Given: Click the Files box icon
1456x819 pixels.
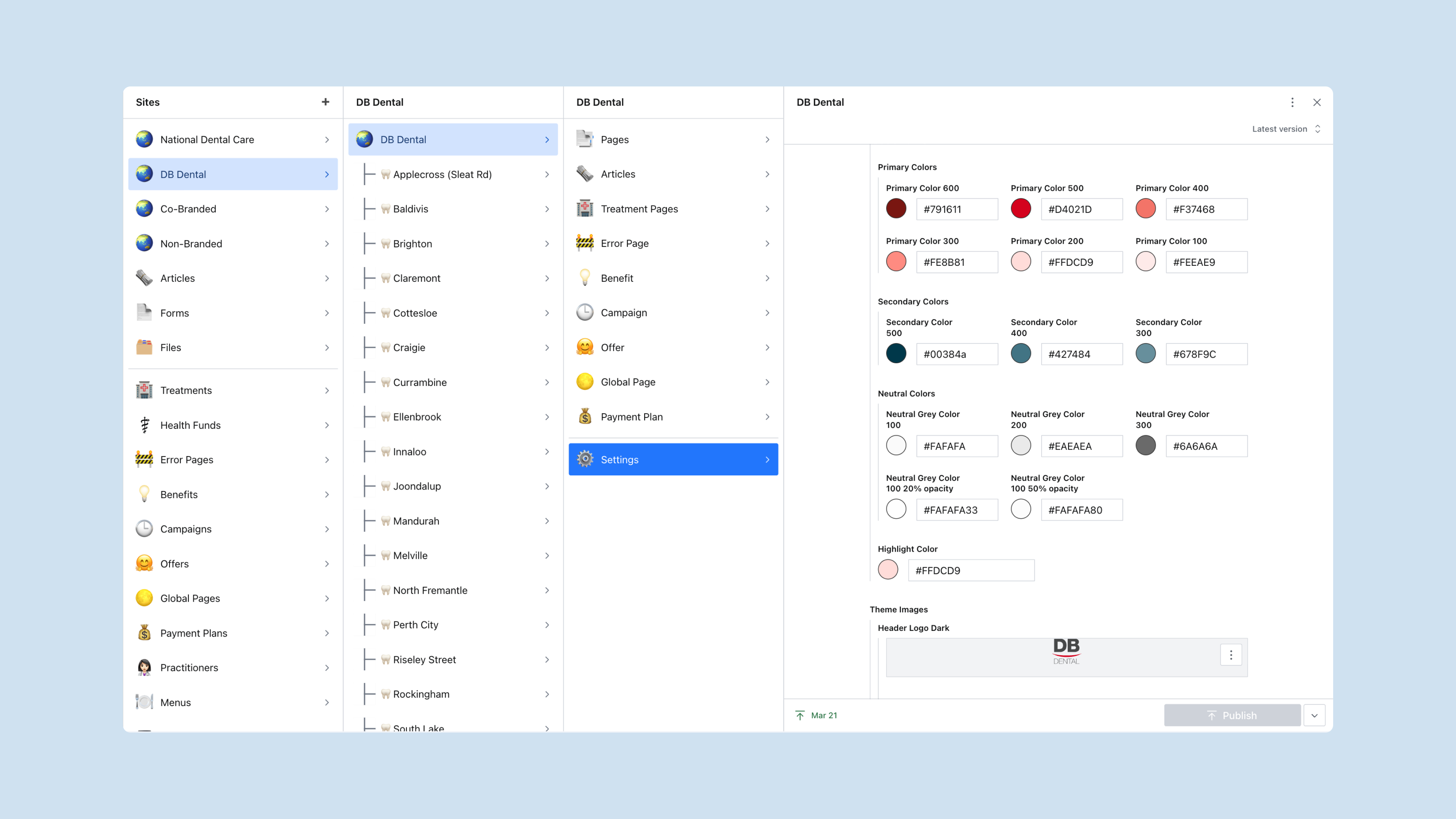Looking at the screenshot, I should 144,347.
